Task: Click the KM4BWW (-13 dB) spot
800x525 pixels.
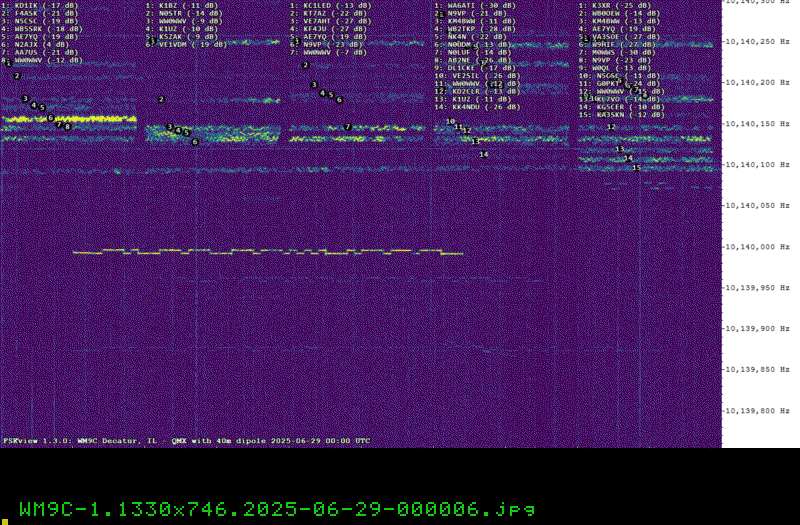Action: point(619,21)
